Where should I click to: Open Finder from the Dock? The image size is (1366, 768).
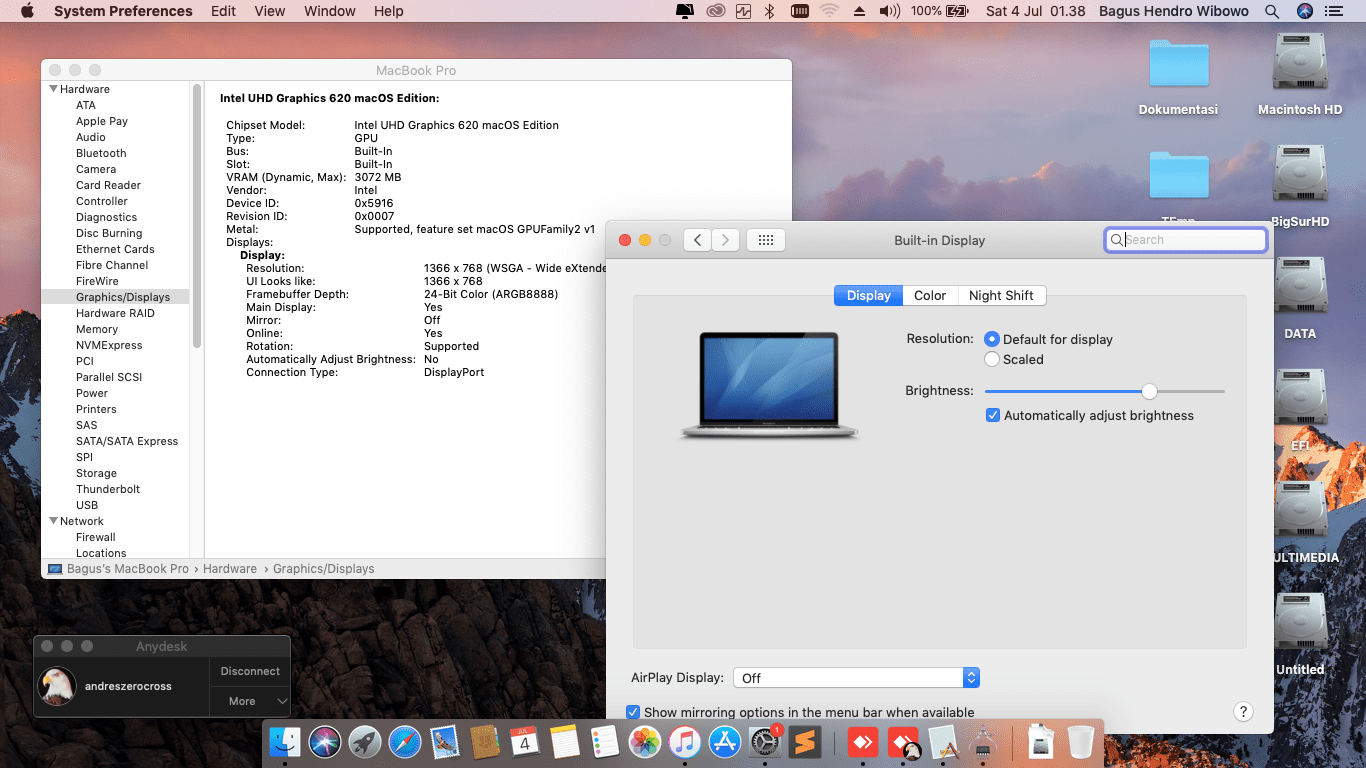286,742
